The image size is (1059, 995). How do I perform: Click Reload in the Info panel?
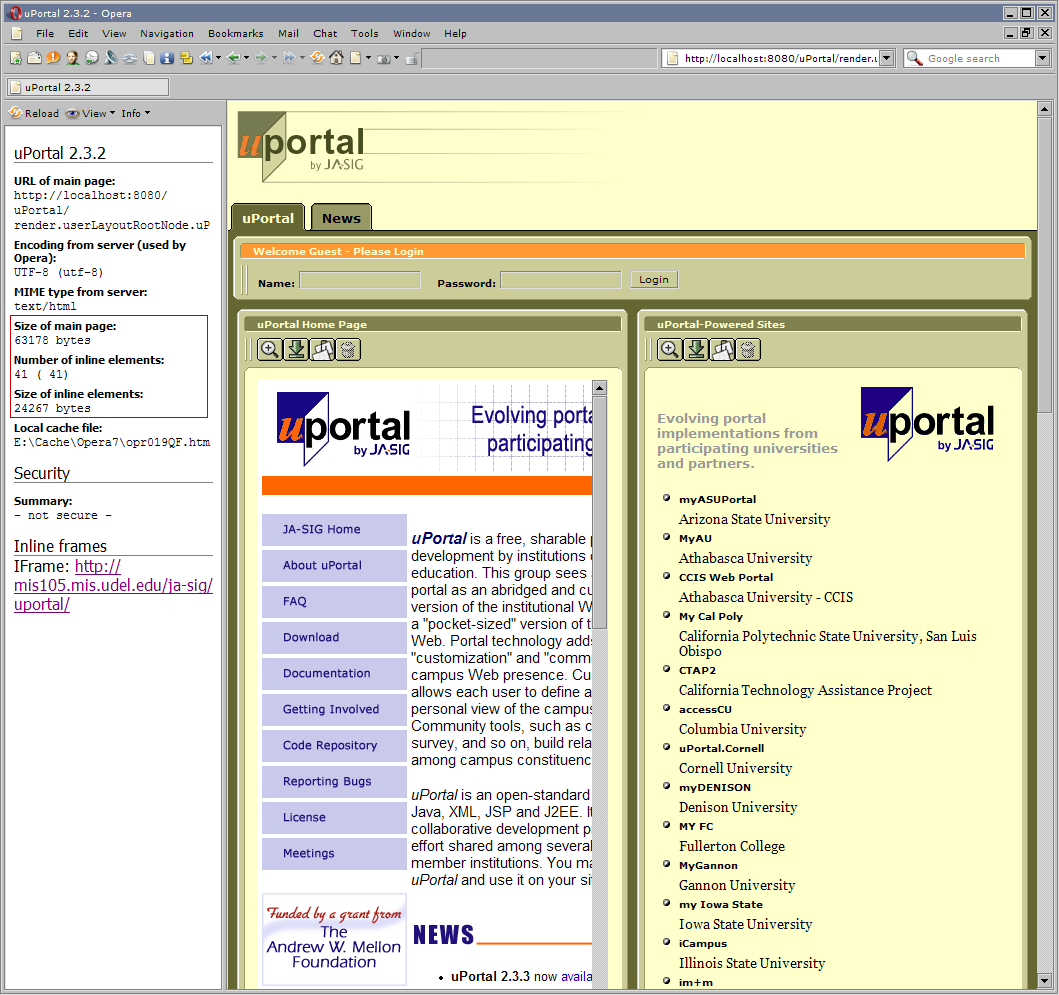coord(34,113)
